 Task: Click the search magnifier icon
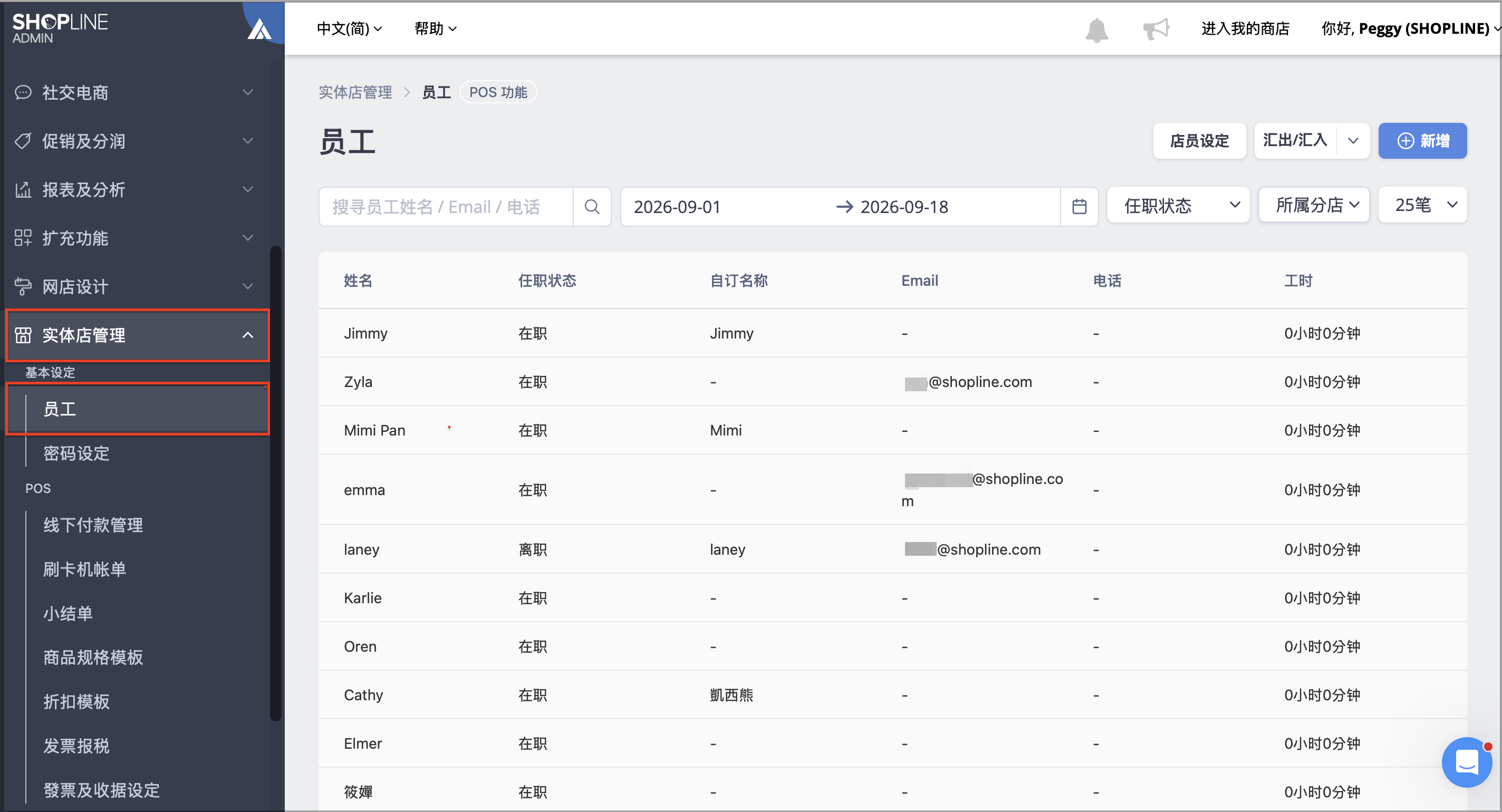(592, 206)
